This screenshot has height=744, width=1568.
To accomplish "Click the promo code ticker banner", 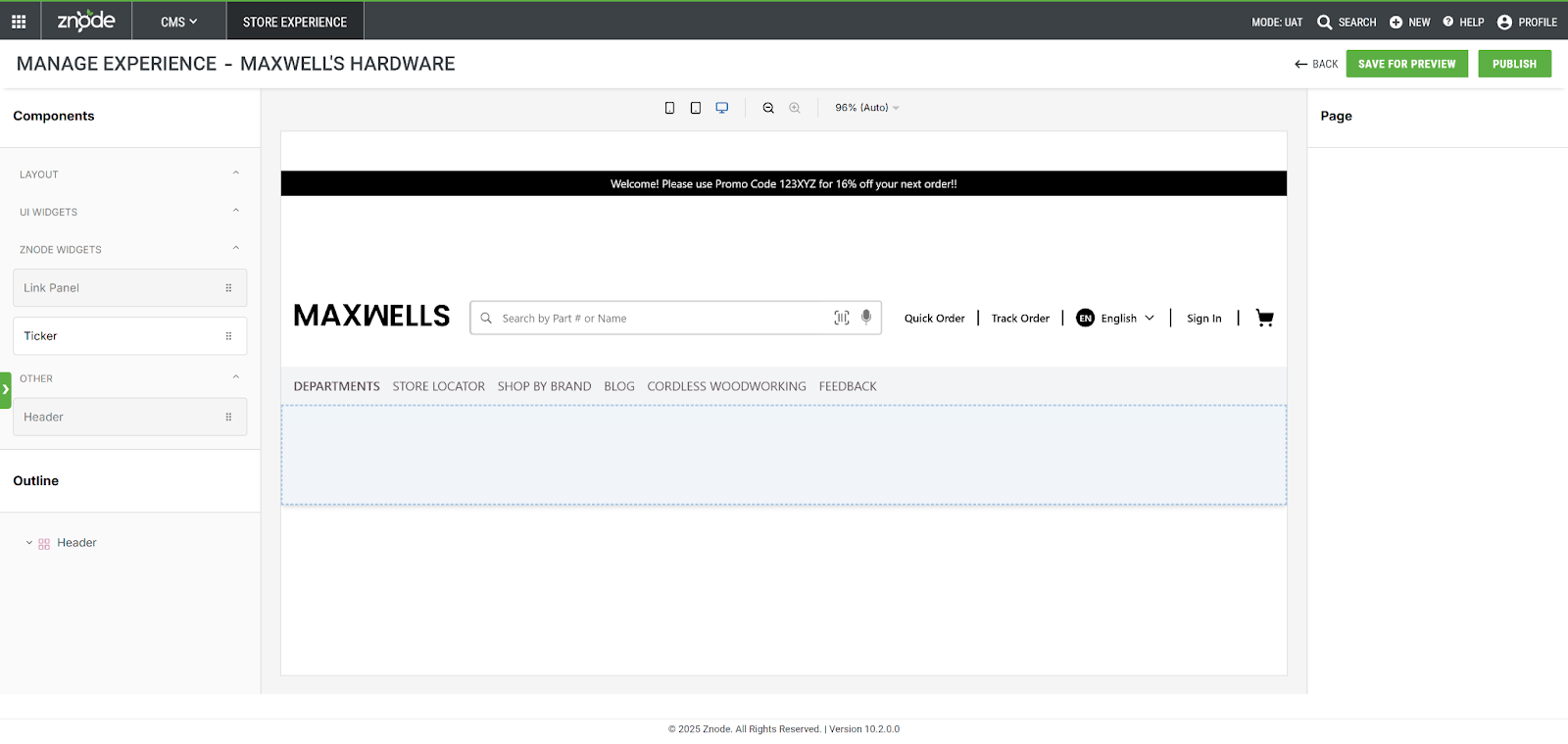I will coord(784,183).
